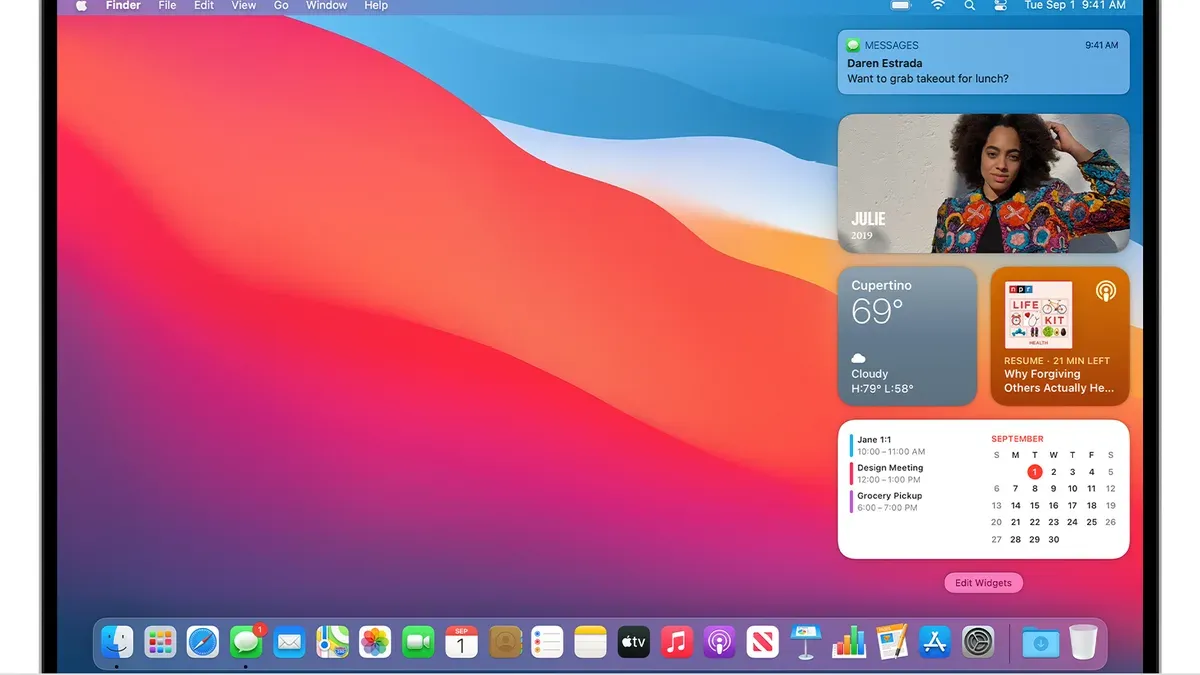
Task: Open Mail envelope icon in Dock
Action: pyautogui.click(x=289, y=642)
